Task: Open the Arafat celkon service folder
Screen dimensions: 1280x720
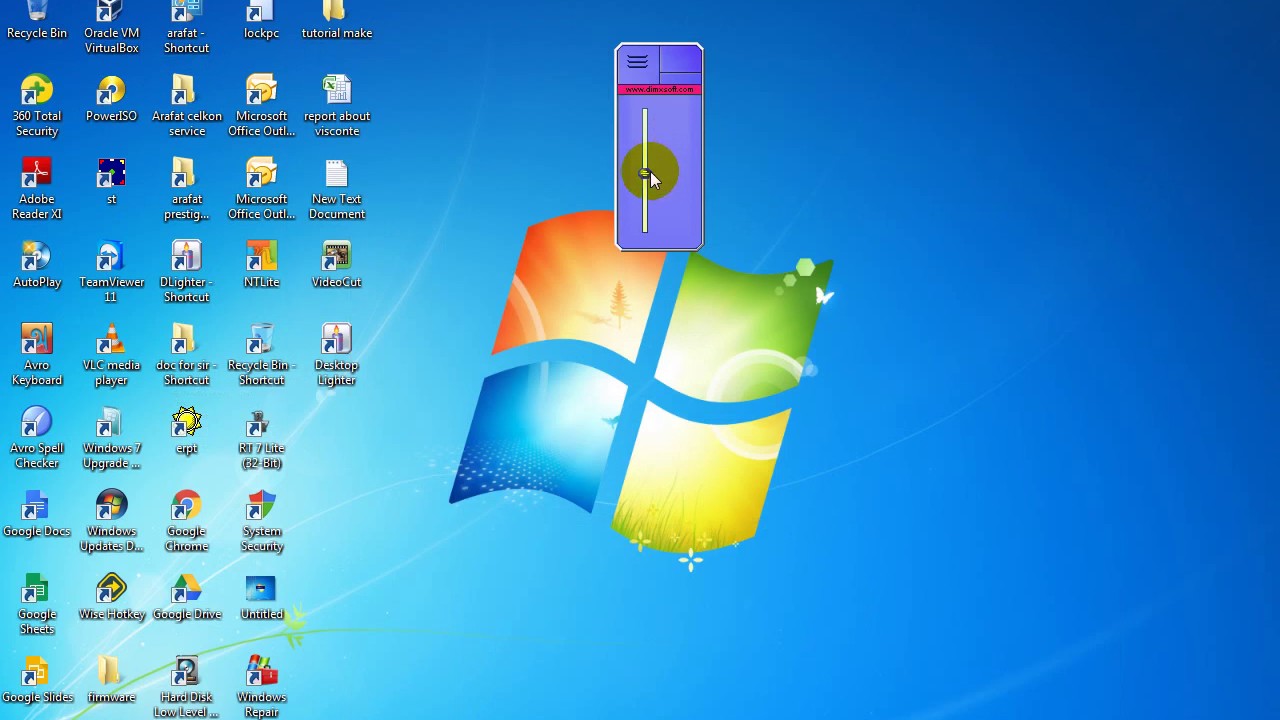Action: [x=187, y=105]
